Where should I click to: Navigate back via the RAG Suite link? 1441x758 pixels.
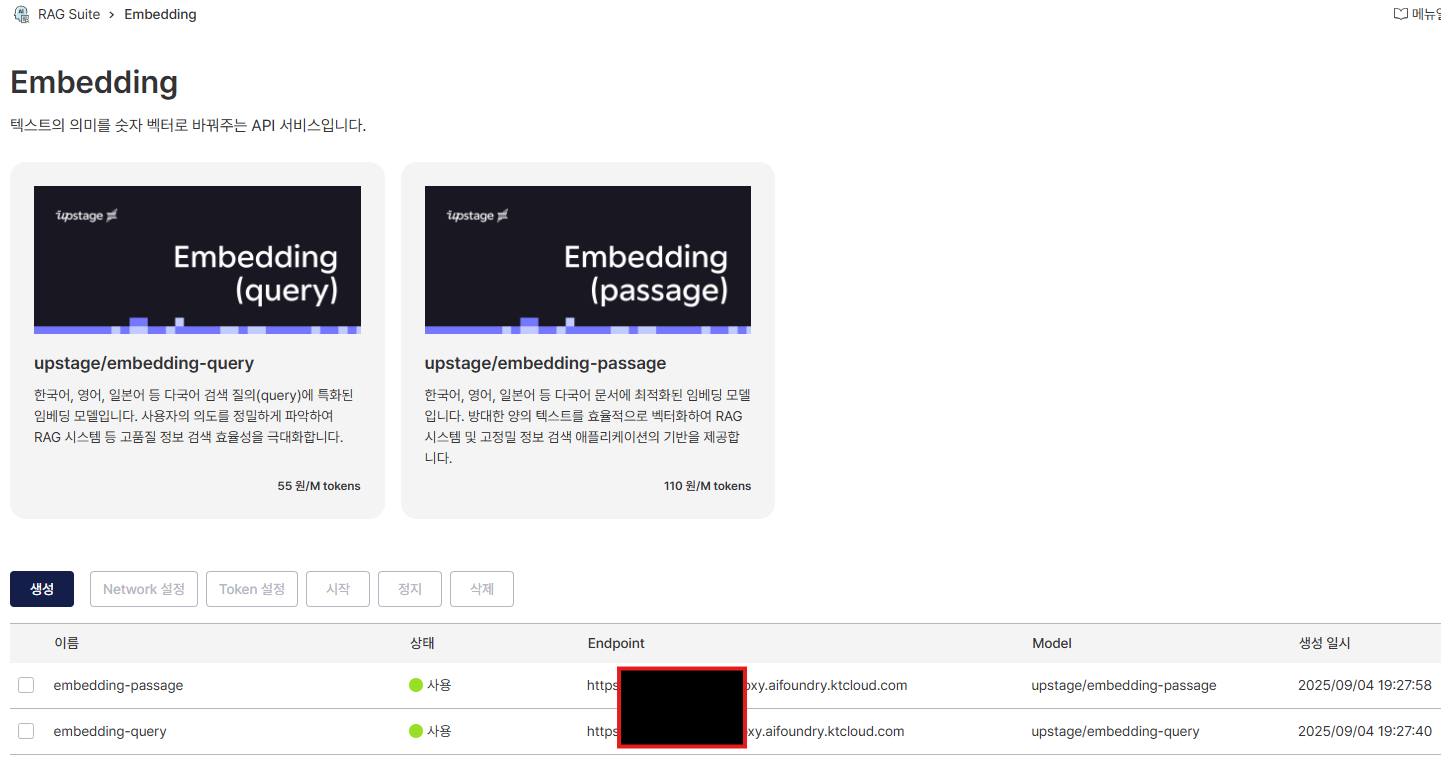(x=70, y=14)
